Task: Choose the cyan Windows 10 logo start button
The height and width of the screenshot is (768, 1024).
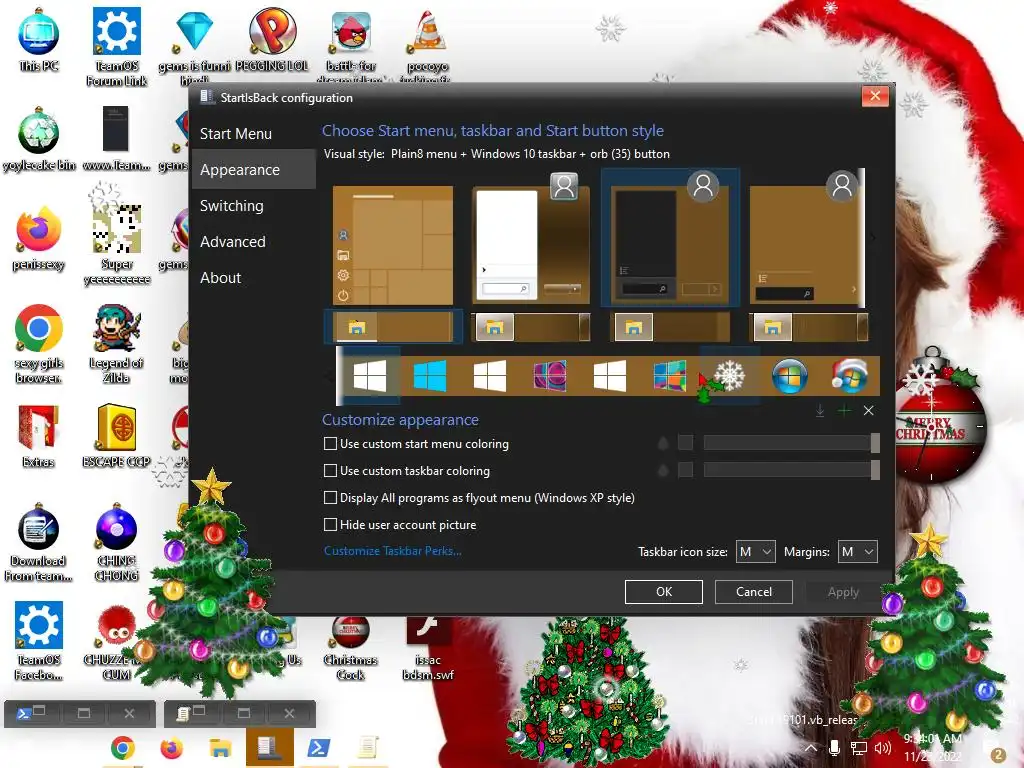Action: [430, 376]
